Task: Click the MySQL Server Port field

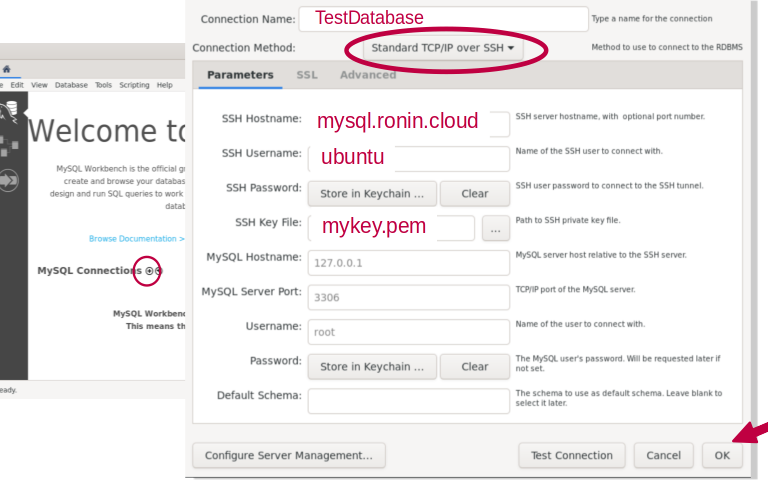Action: click(x=408, y=297)
